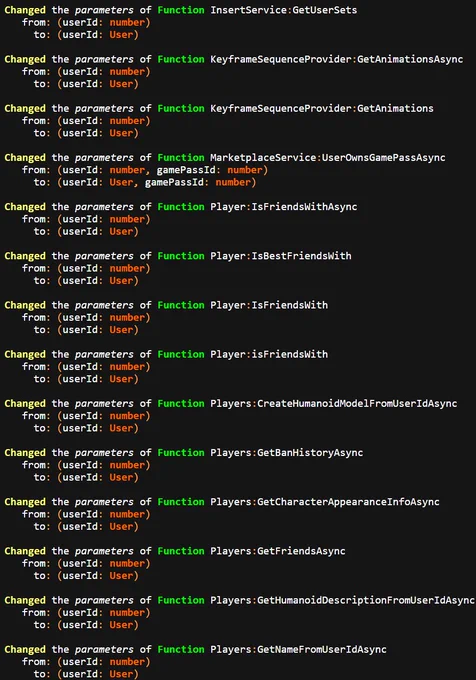Click 'Changed' on the GetNameFromUserIdAsync line
Screen dimensions: 476x680
pos(25,650)
